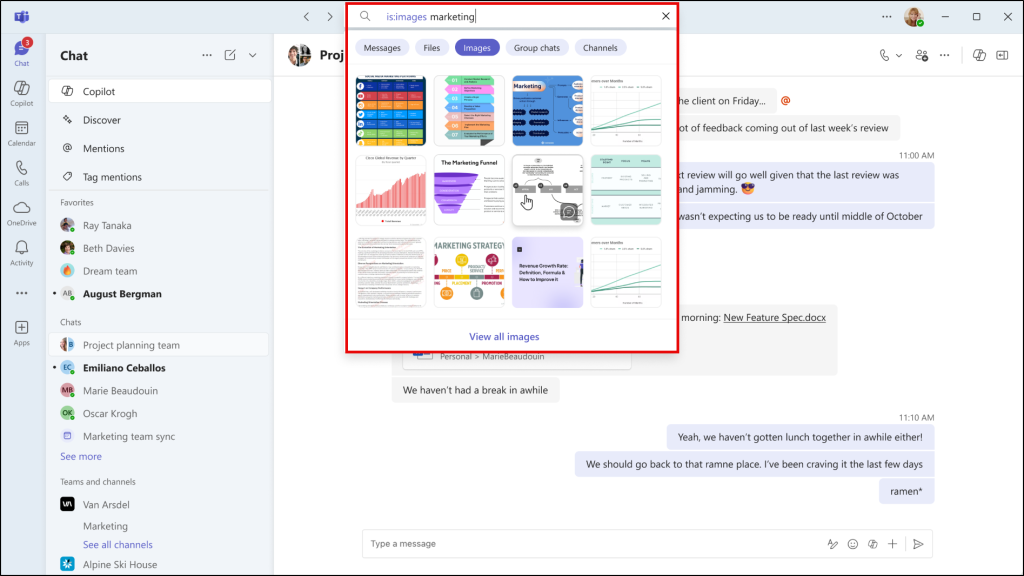Select the Messages filter pill
The width and height of the screenshot is (1024, 576).
382,47
